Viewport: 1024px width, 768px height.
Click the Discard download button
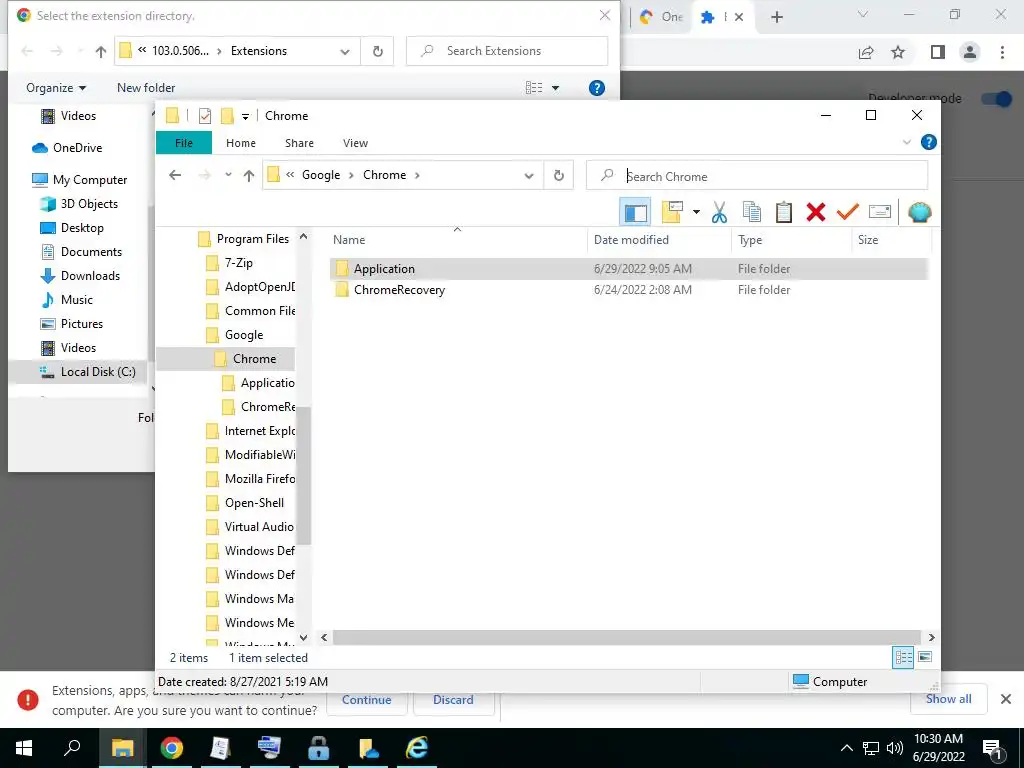[453, 699]
